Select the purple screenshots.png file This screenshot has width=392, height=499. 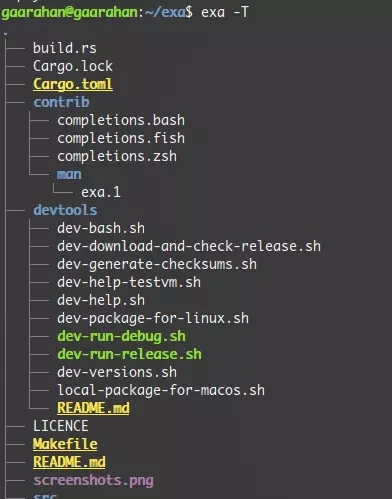pyautogui.click(x=93, y=480)
